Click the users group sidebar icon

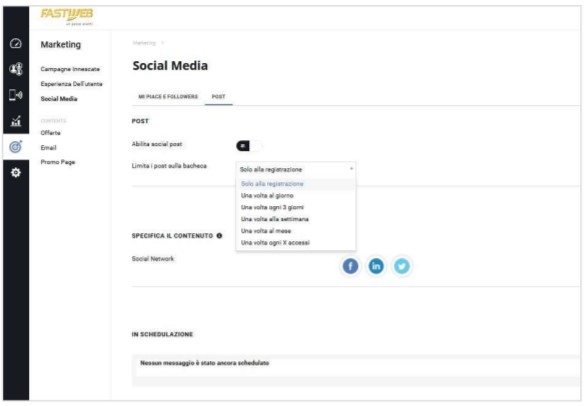(x=16, y=69)
